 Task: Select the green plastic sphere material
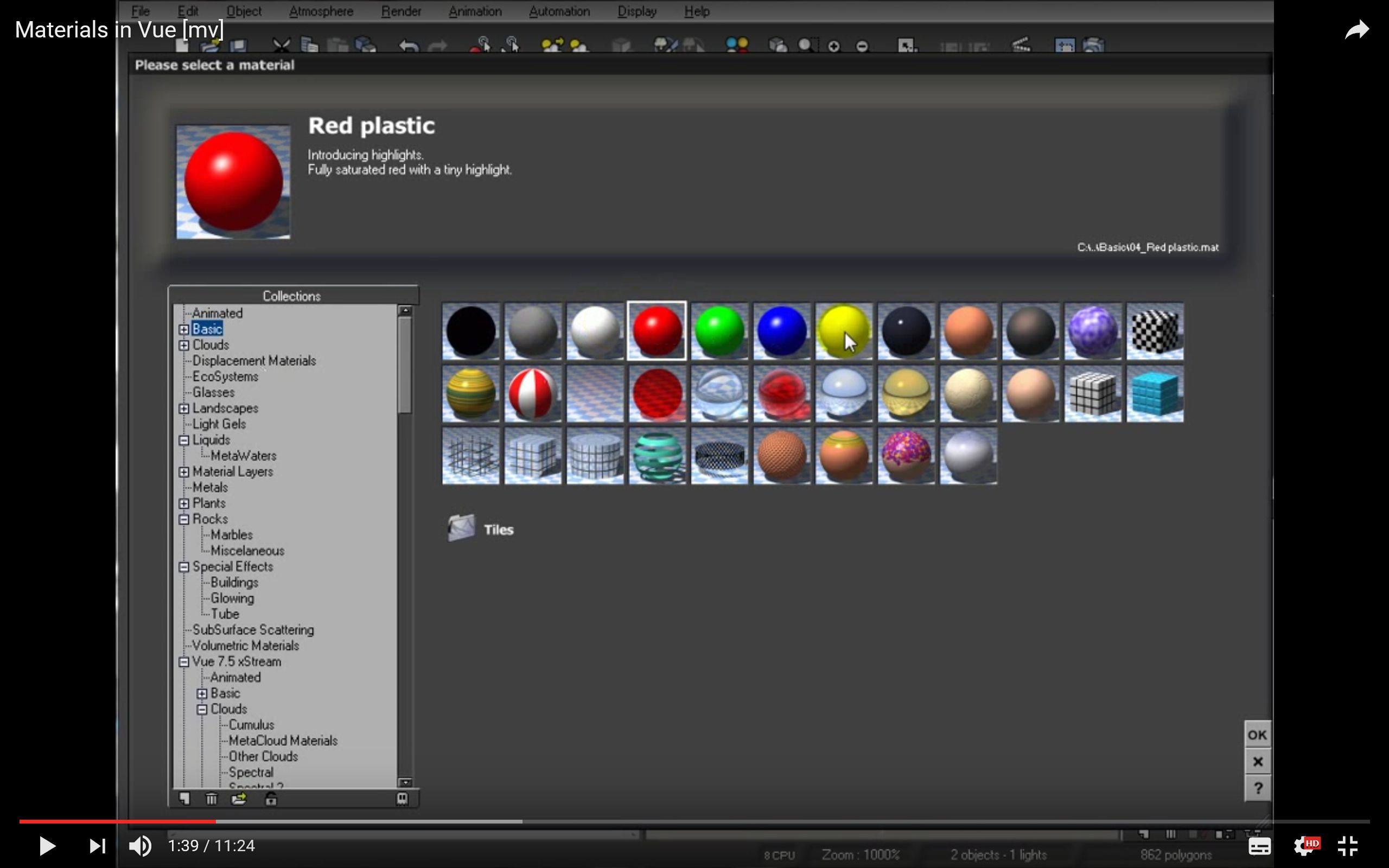tap(719, 331)
